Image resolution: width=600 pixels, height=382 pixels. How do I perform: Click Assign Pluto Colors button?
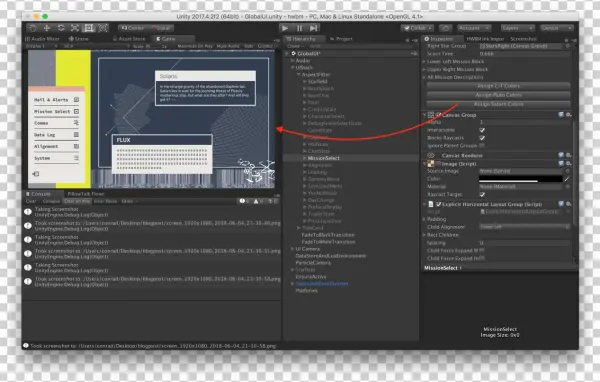[x=498, y=95]
